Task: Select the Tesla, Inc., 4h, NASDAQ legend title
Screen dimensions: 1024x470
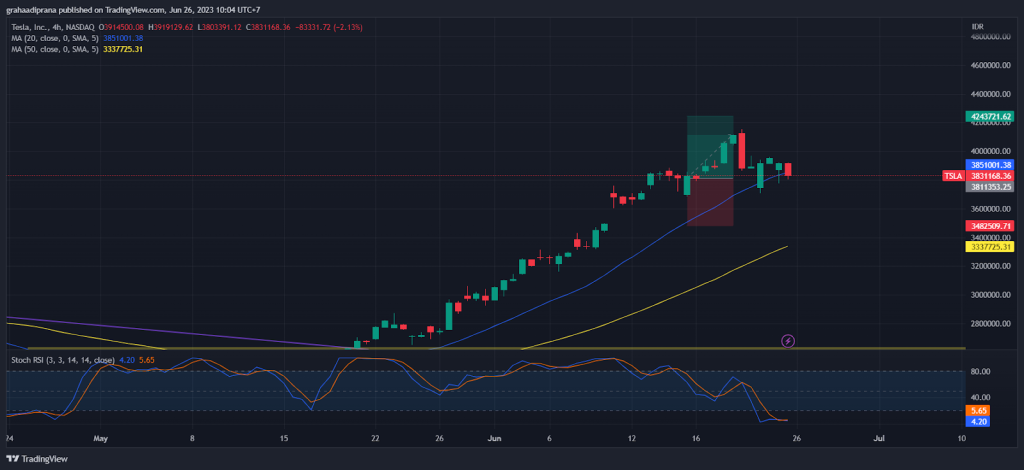Action: click(x=53, y=27)
